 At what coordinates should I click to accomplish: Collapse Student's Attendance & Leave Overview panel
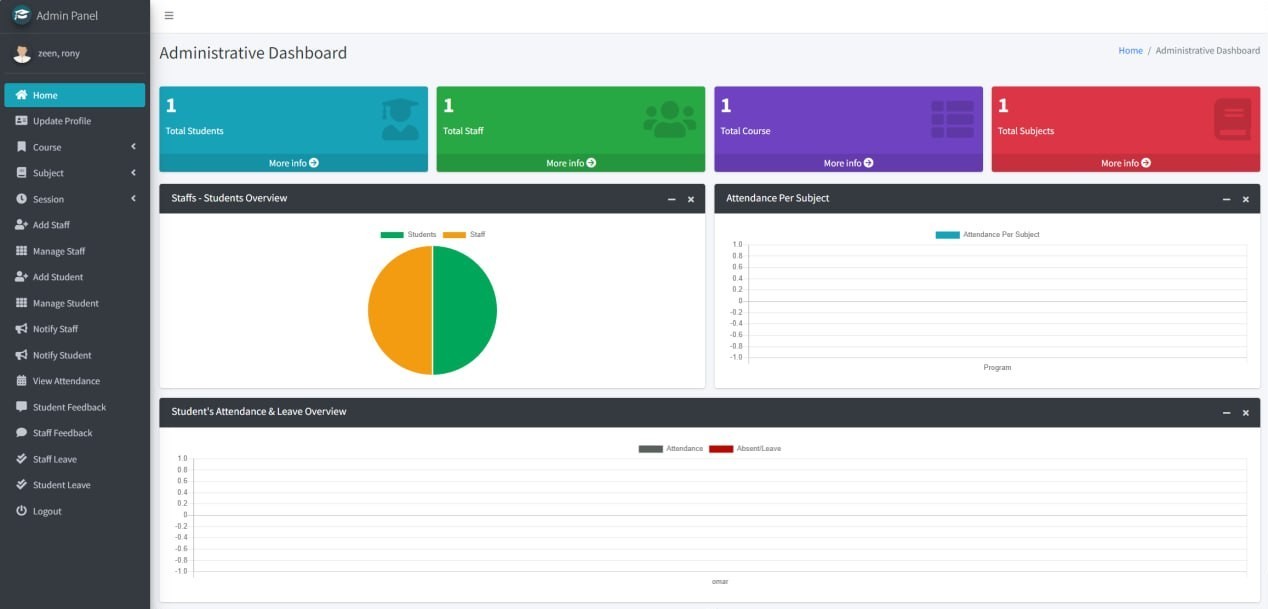tap(1227, 413)
